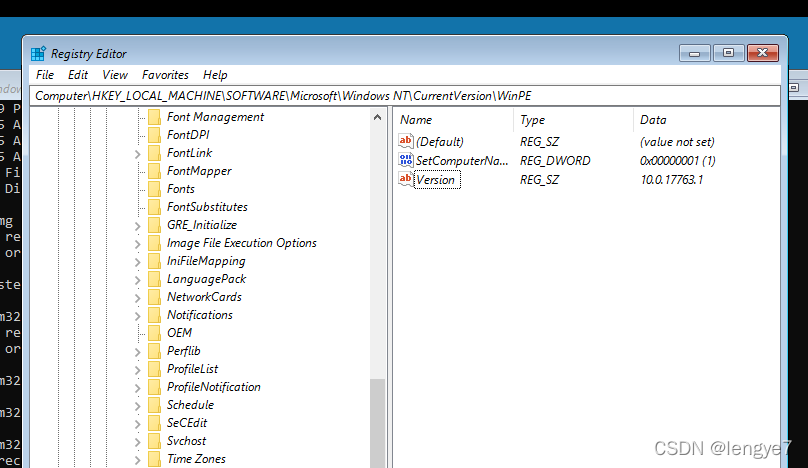The image size is (808, 468).
Task: Click the FontMapper folder icon
Action: pyautogui.click(x=154, y=171)
